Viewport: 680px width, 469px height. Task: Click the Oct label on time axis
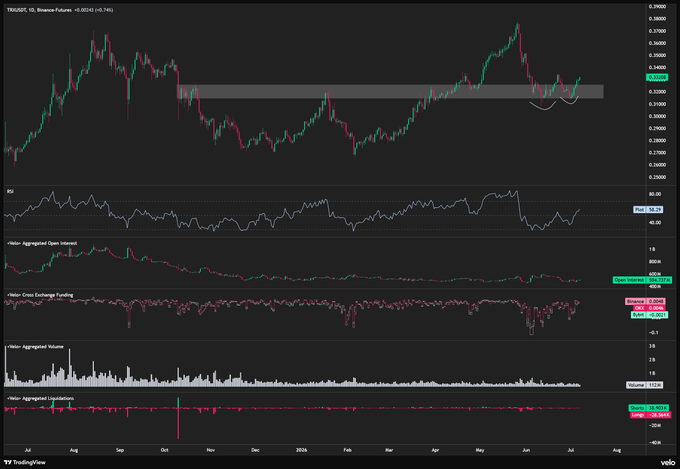click(x=164, y=450)
